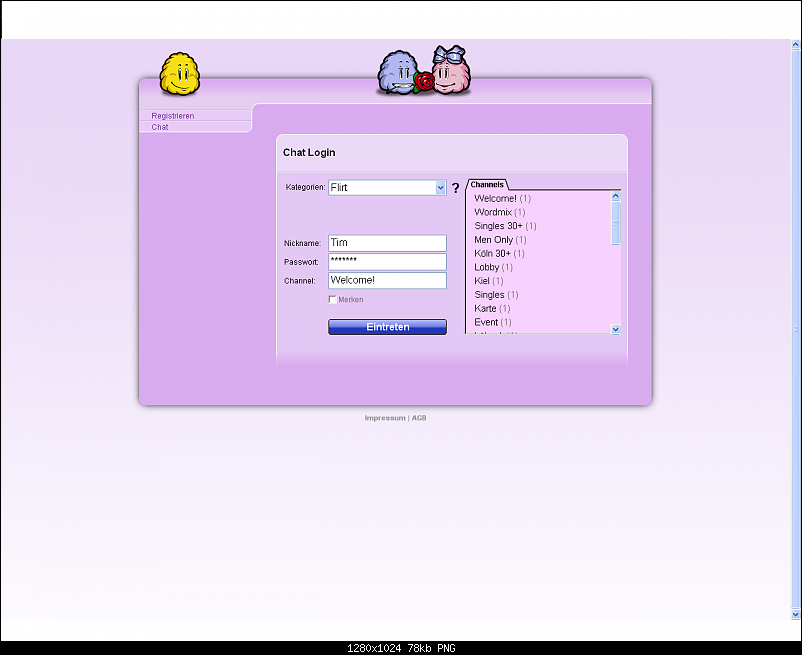Open Registrieren in the left menu
The width and height of the screenshot is (802, 655).
(x=173, y=116)
